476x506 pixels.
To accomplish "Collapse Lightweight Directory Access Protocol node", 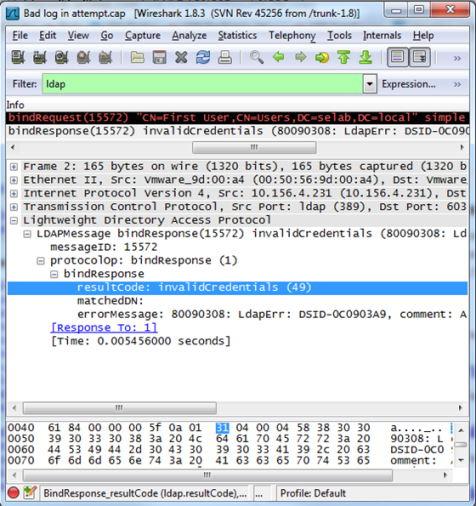I will (14, 220).
